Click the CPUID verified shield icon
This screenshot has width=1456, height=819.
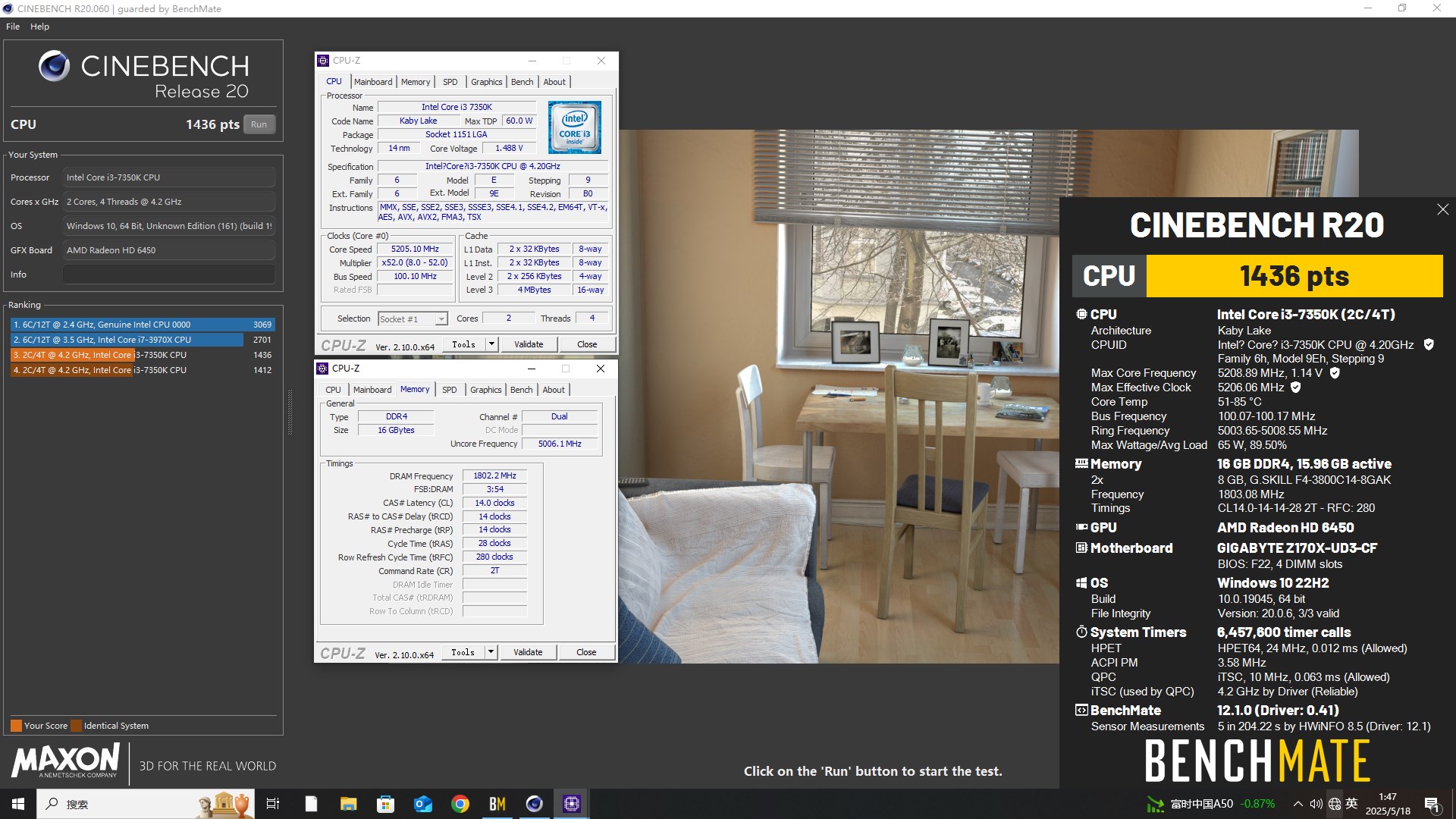[x=1429, y=344]
